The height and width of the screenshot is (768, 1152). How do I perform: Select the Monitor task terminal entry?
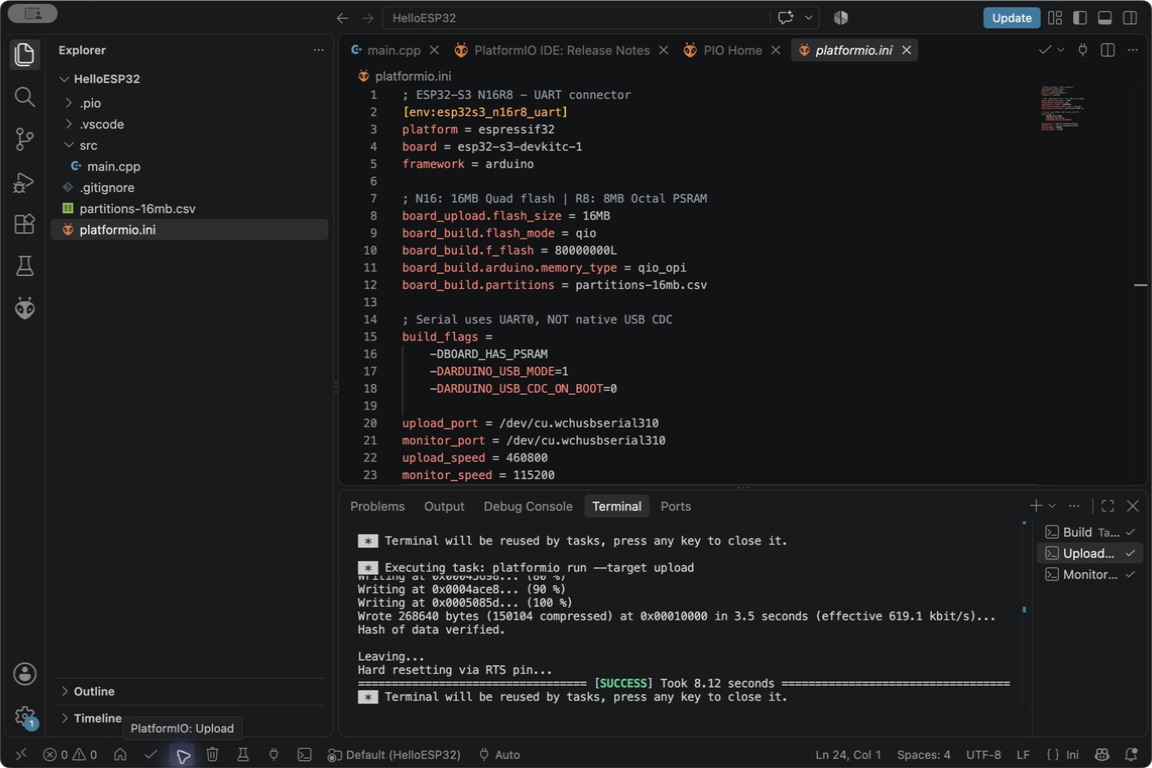[1090, 575]
